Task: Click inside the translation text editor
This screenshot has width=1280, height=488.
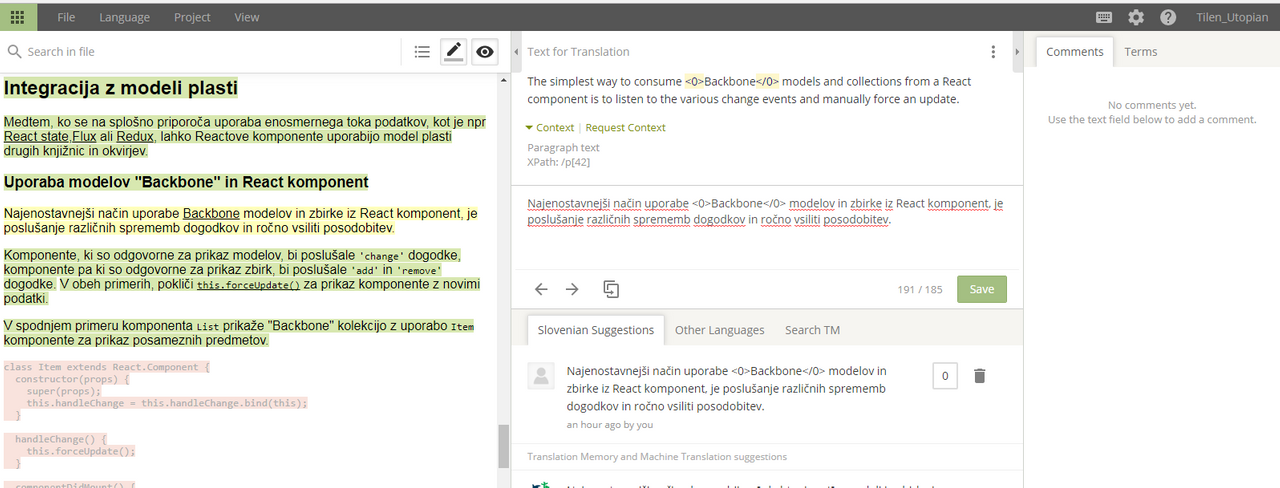Action: click(767, 228)
